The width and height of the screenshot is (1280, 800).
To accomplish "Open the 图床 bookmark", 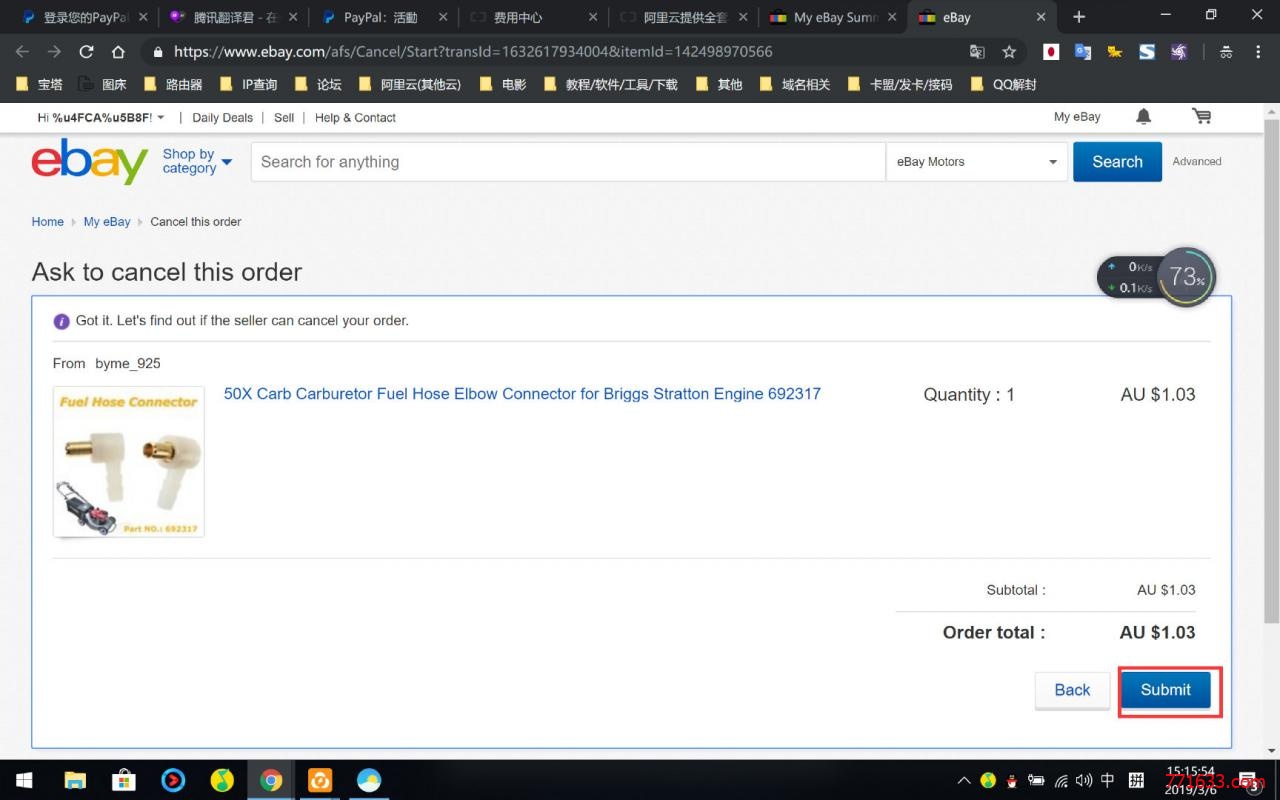I will [x=103, y=85].
